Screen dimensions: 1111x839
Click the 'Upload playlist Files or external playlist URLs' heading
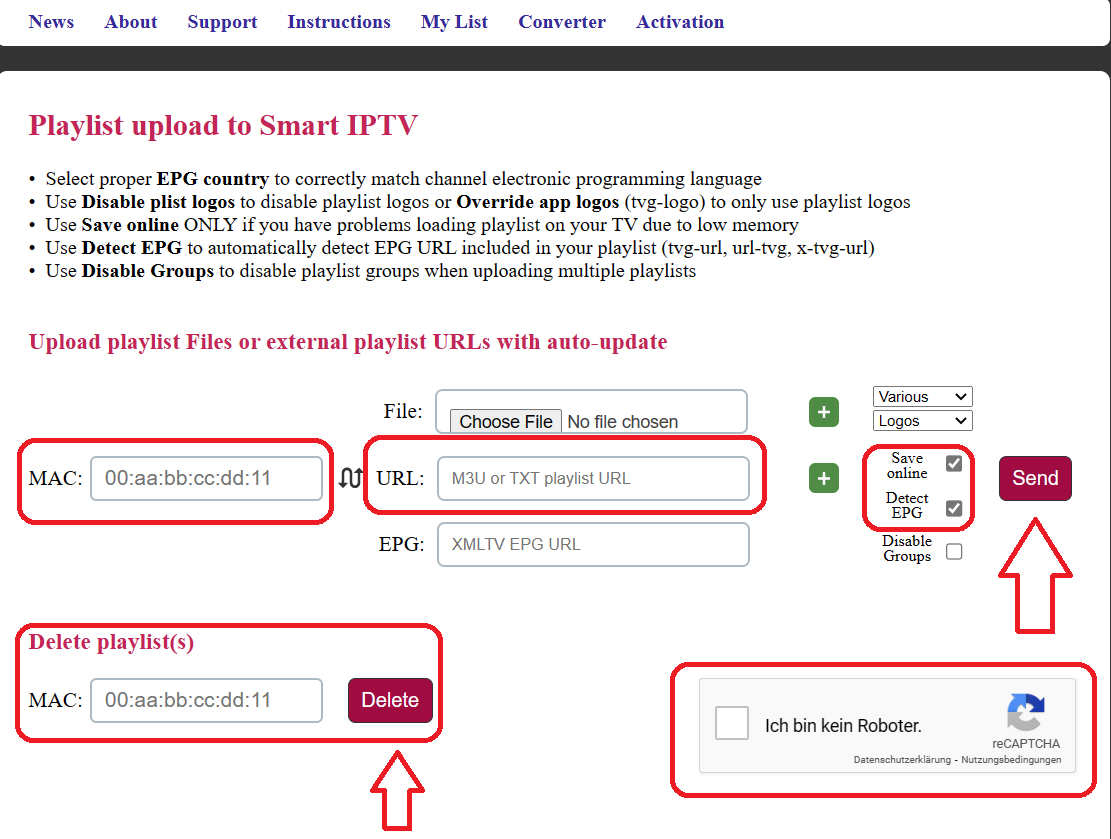pyautogui.click(x=348, y=342)
